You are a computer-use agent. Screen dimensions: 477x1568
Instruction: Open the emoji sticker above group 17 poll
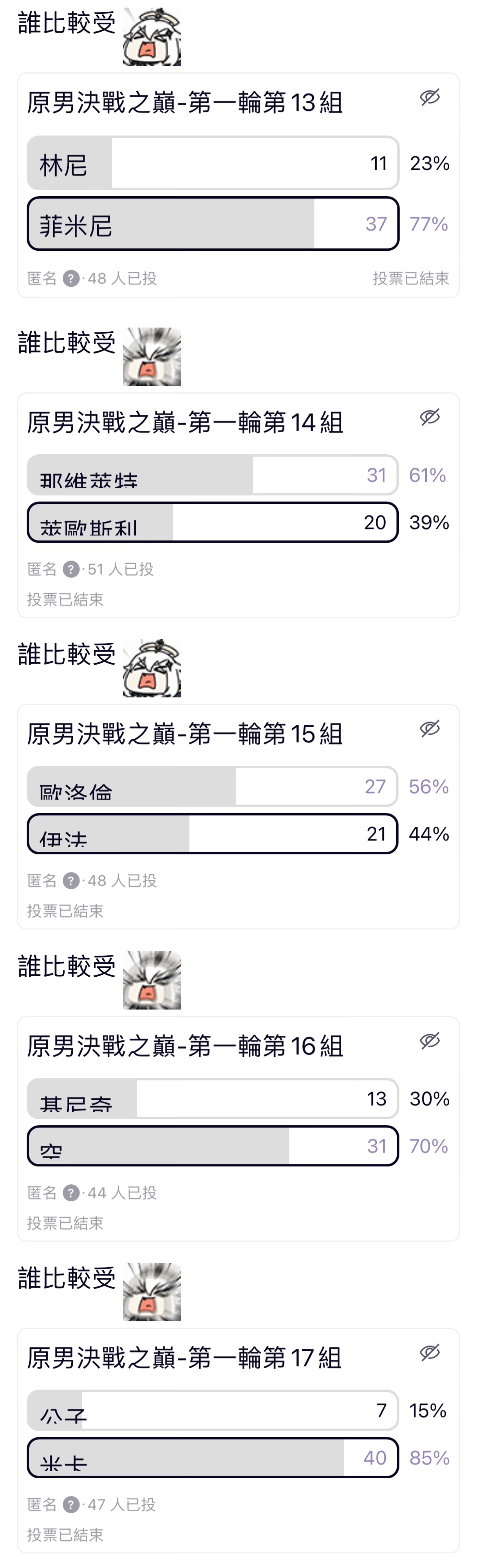[152, 1292]
